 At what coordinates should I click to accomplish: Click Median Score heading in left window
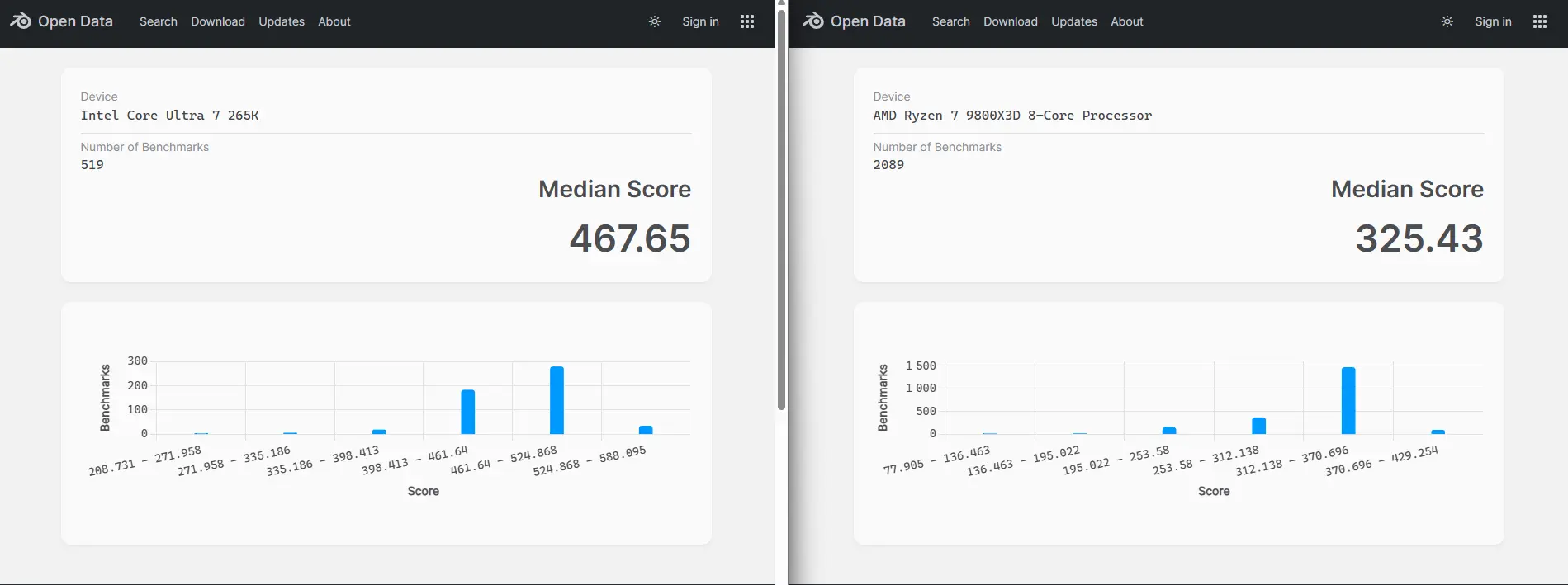click(614, 189)
